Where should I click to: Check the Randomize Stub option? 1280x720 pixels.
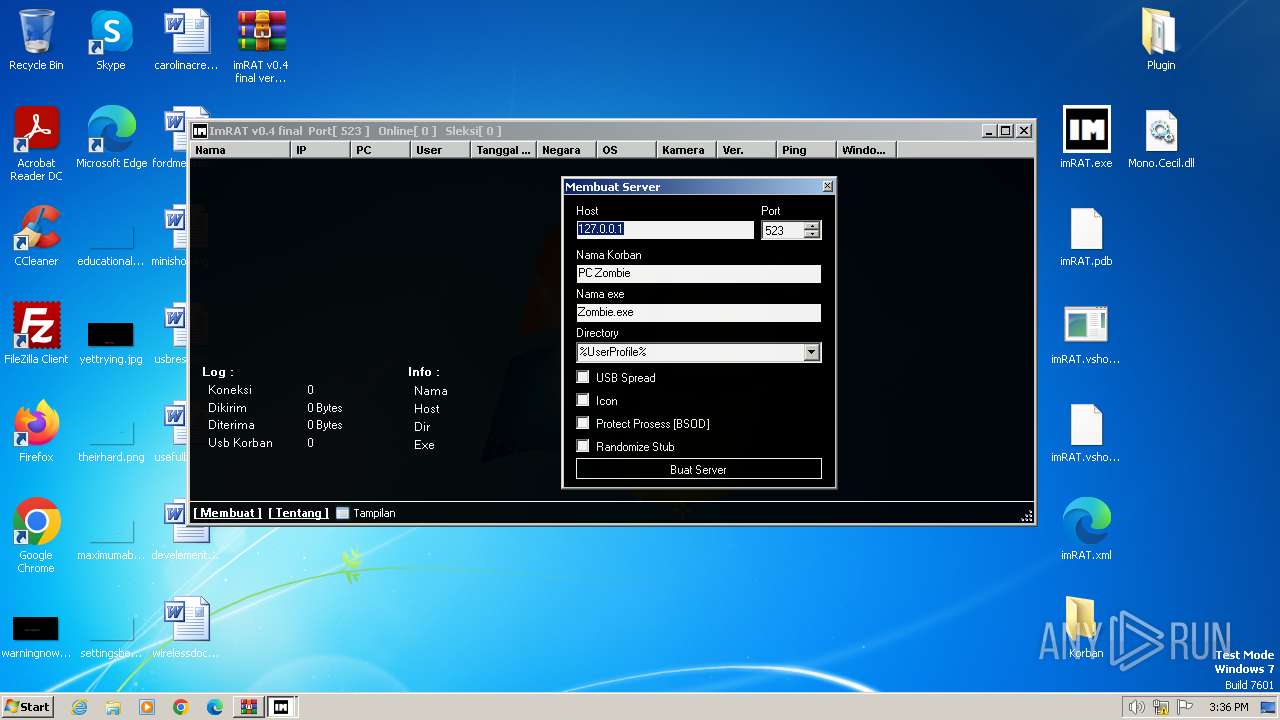(583, 446)
